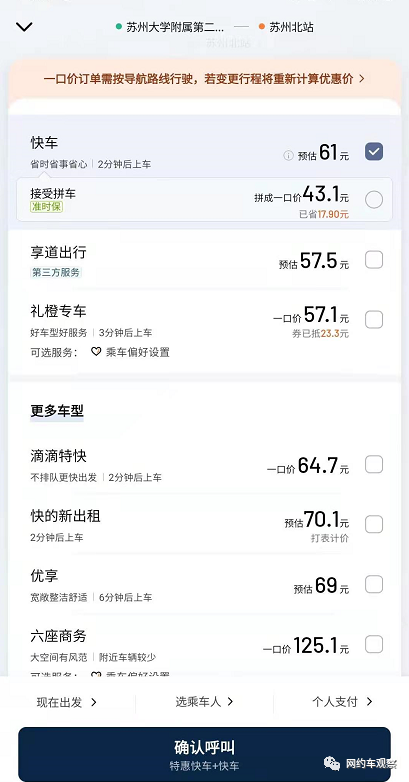Expand the 个人支付 payment options
Screen dimensions: 409x782
click(x=343, y=702)
